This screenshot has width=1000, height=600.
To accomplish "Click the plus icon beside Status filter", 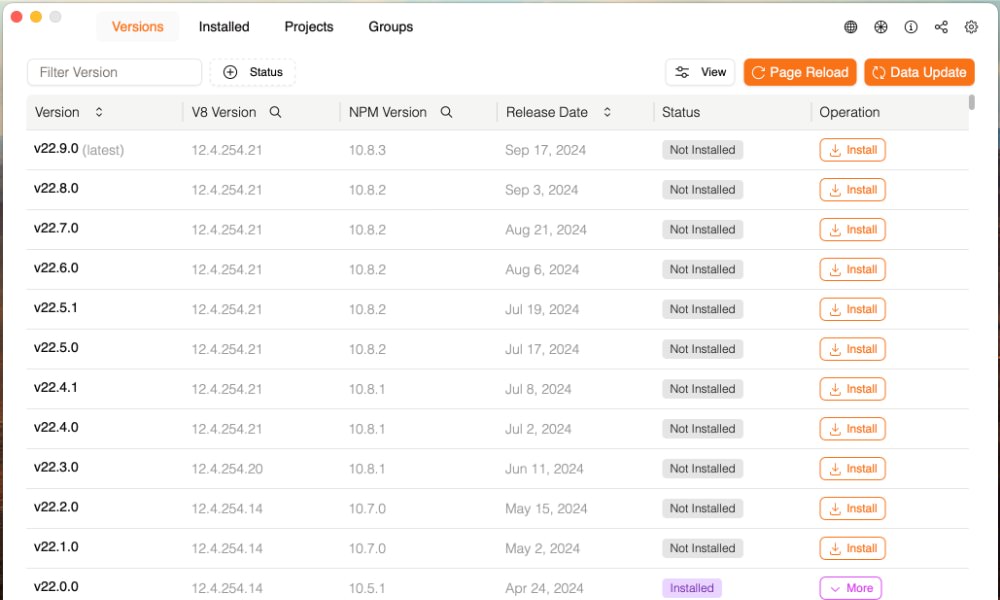I will [231, 71].
